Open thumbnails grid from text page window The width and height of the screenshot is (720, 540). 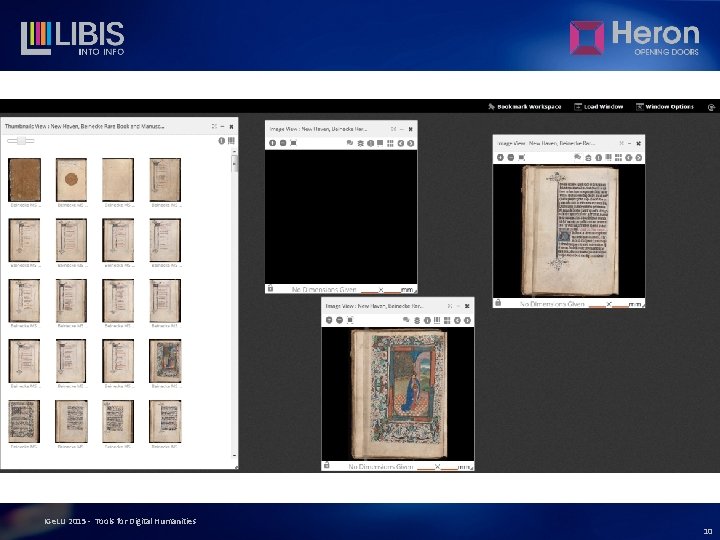[619, 158]
